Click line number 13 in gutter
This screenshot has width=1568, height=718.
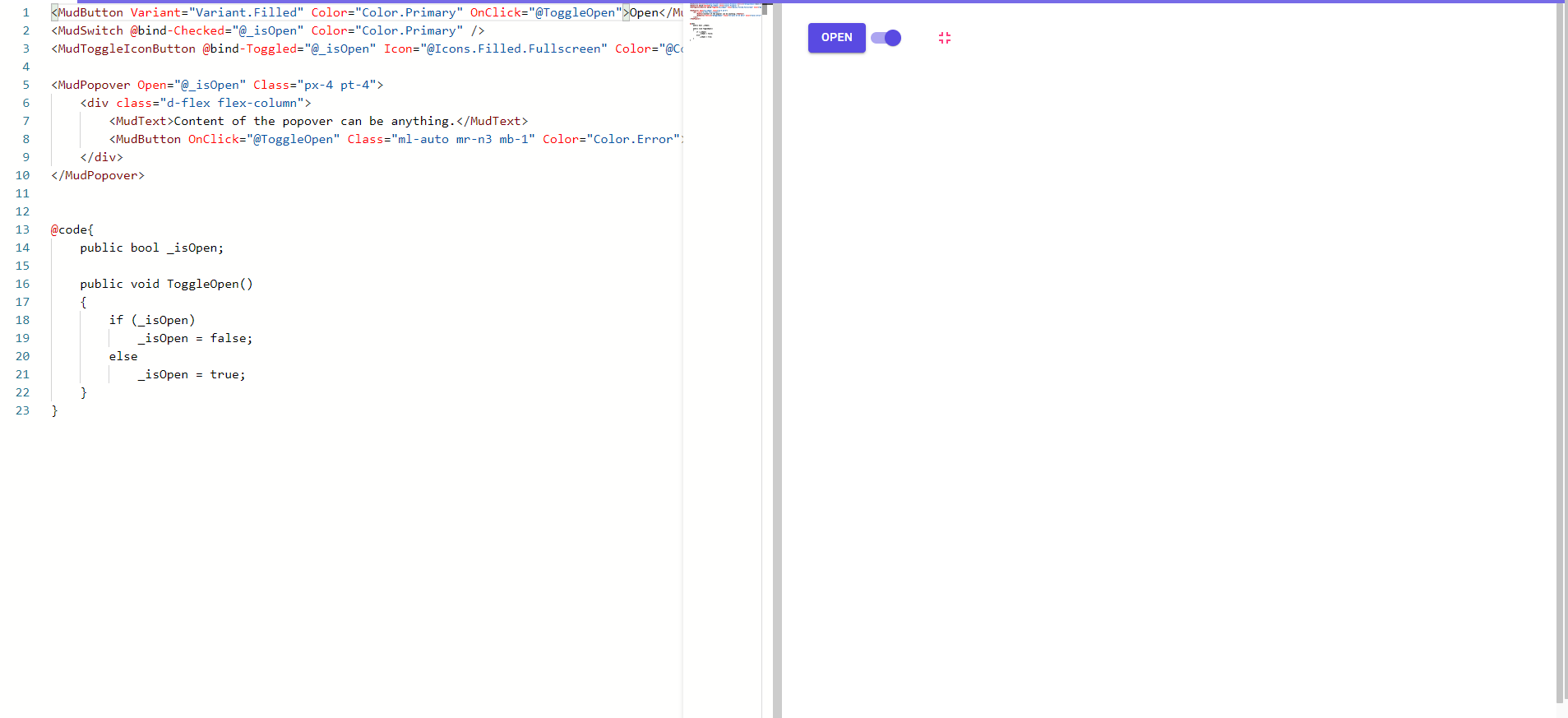click(22, 229)
